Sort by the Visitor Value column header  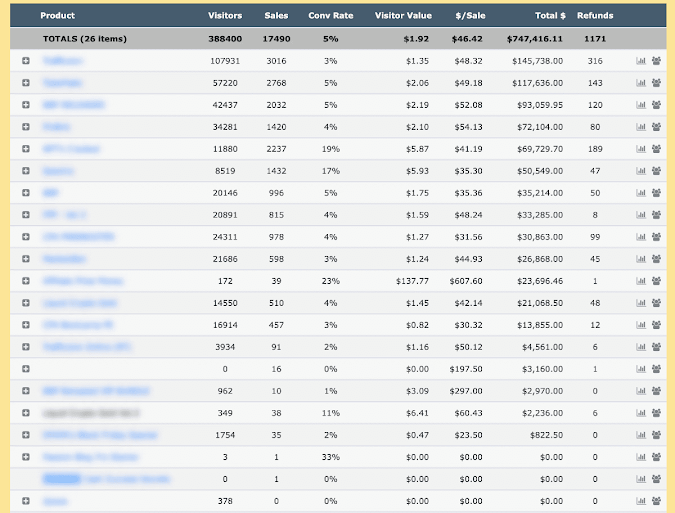[x=403, y=15]
